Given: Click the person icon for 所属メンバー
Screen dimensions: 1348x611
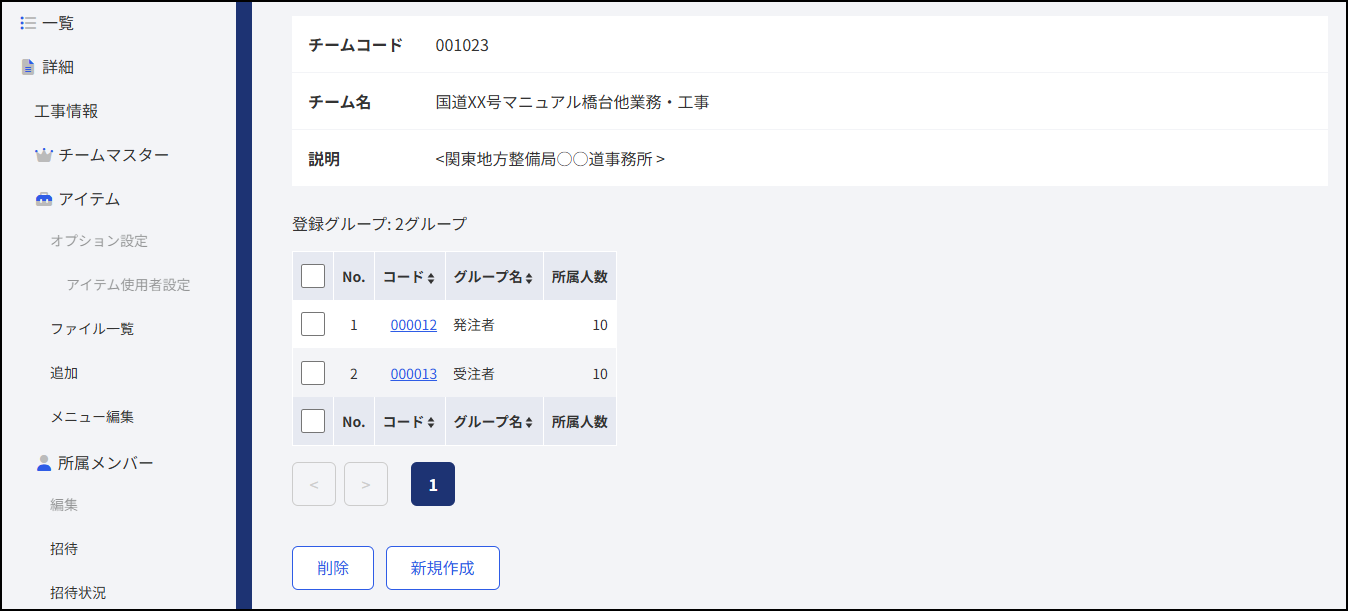Looking at the screenshot, I should tap(43, 463).
